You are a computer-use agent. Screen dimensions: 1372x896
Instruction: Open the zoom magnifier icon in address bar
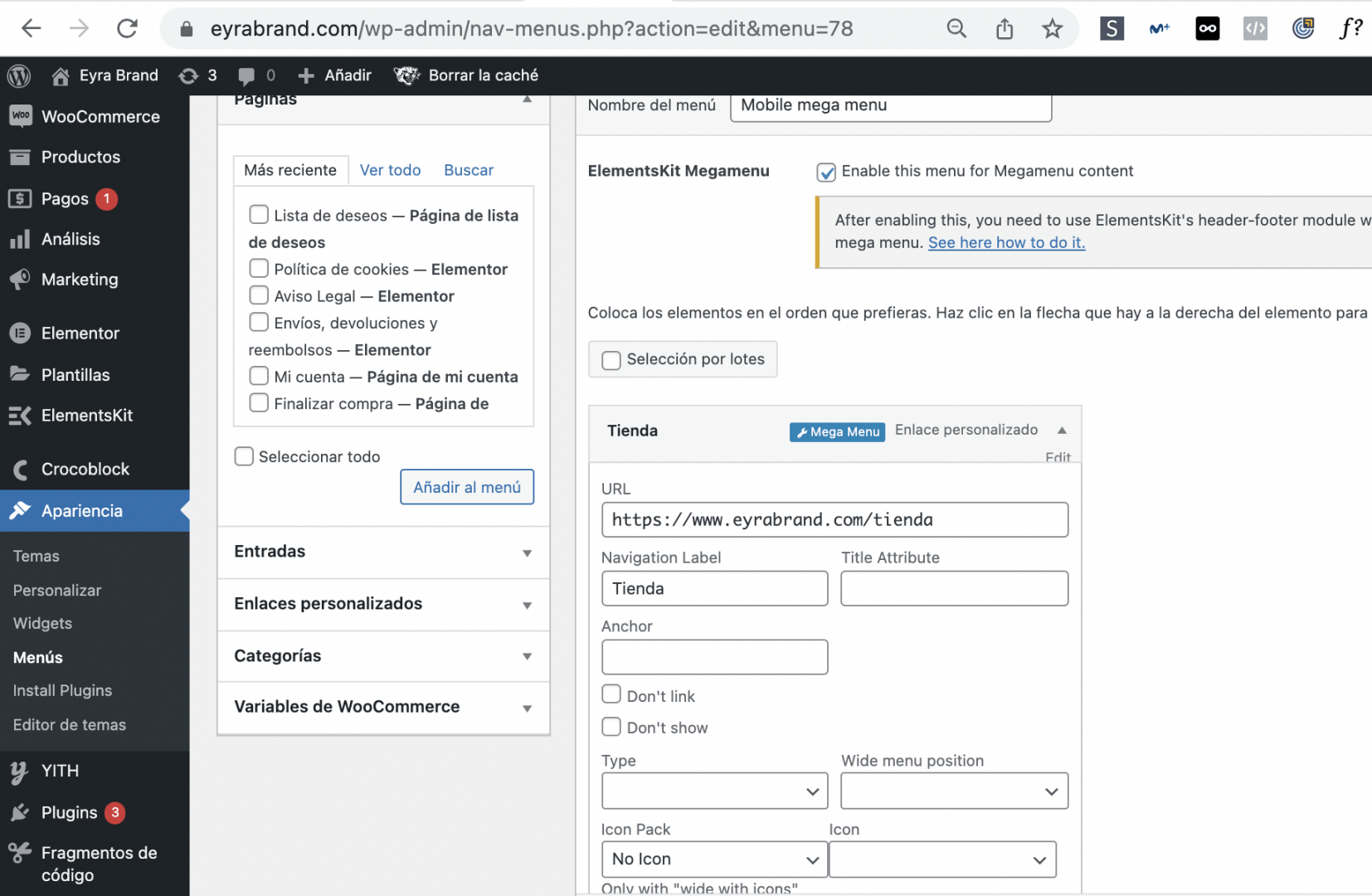(x=956, y=29)
